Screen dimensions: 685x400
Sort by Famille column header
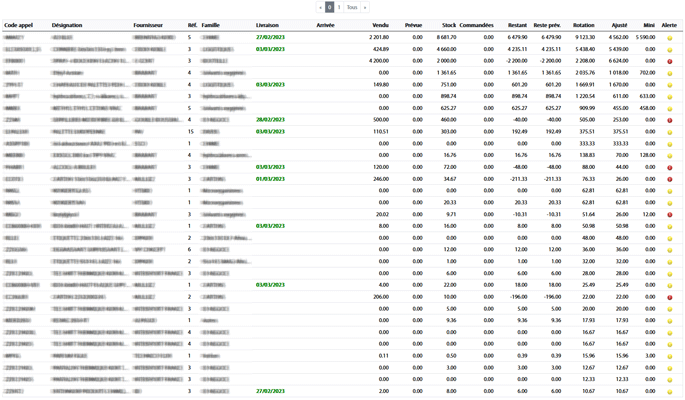[211, 25]
